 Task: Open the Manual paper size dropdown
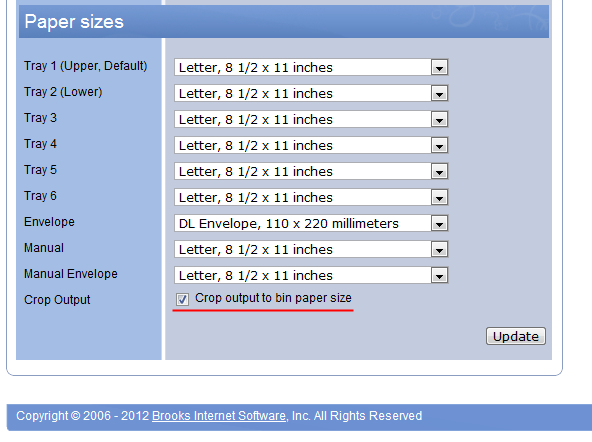(x=311, y=249)
